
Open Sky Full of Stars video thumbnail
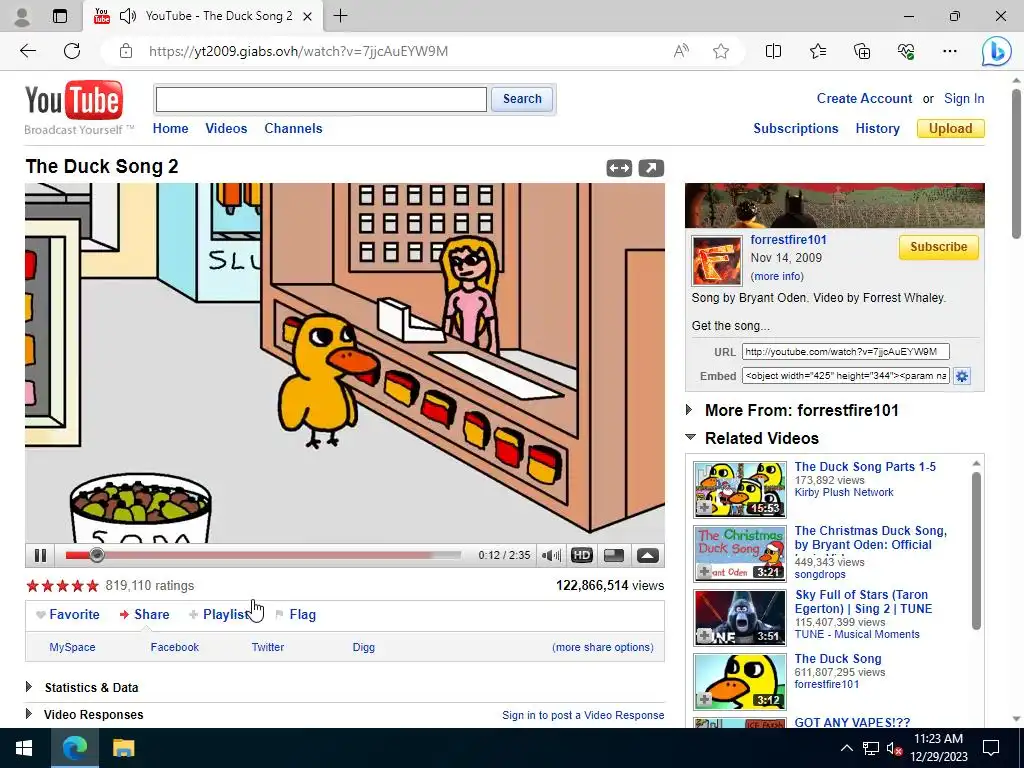[x=740, y=618]
